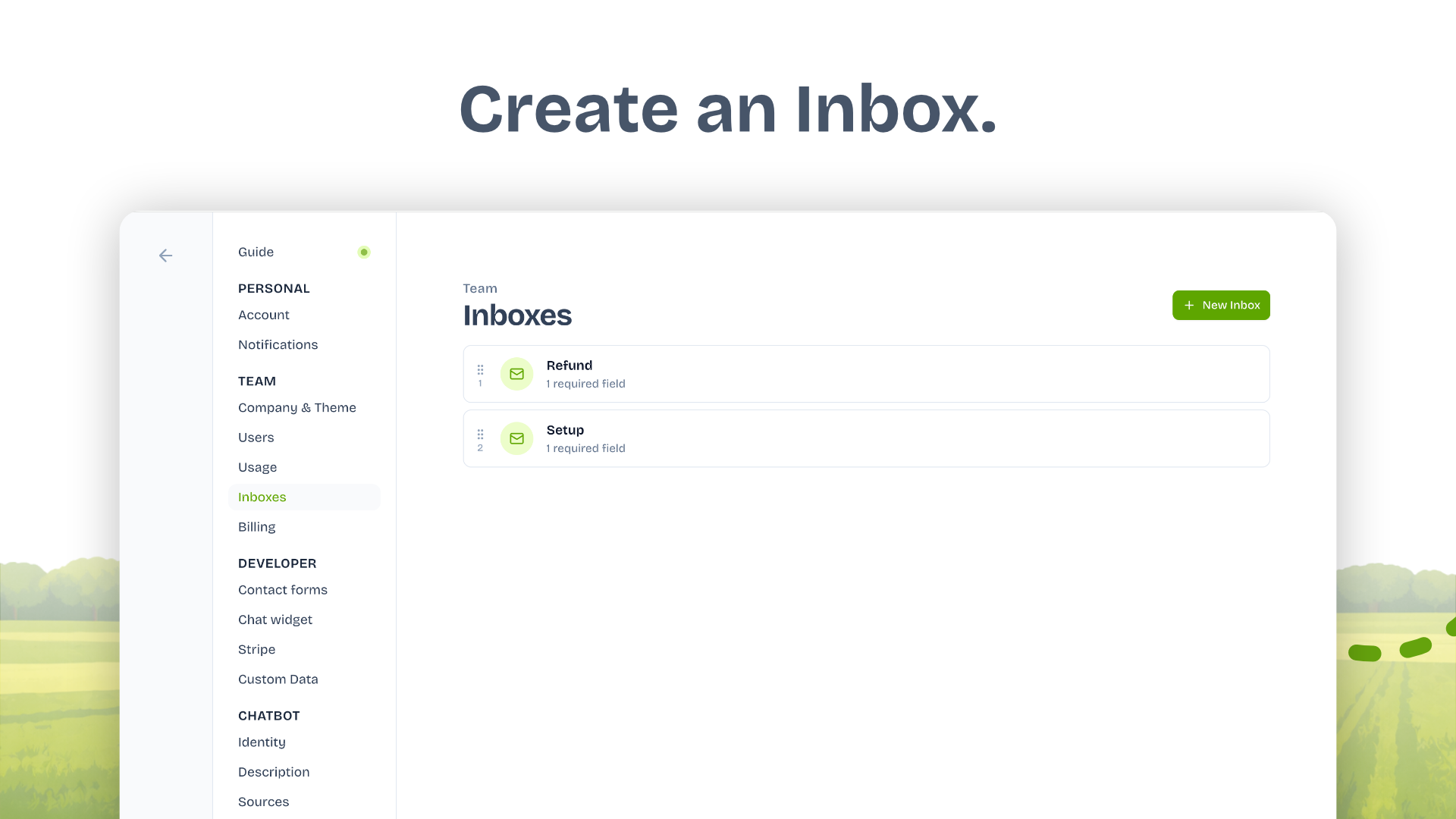Open Contact forms settings
Screen dimensions: 1456x819
tap(282, 590)
